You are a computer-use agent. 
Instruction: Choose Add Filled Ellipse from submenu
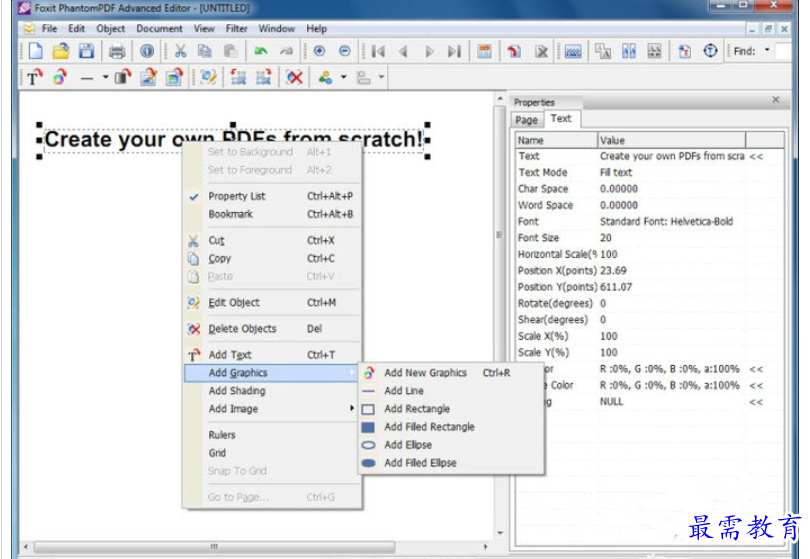click(451, 463)
